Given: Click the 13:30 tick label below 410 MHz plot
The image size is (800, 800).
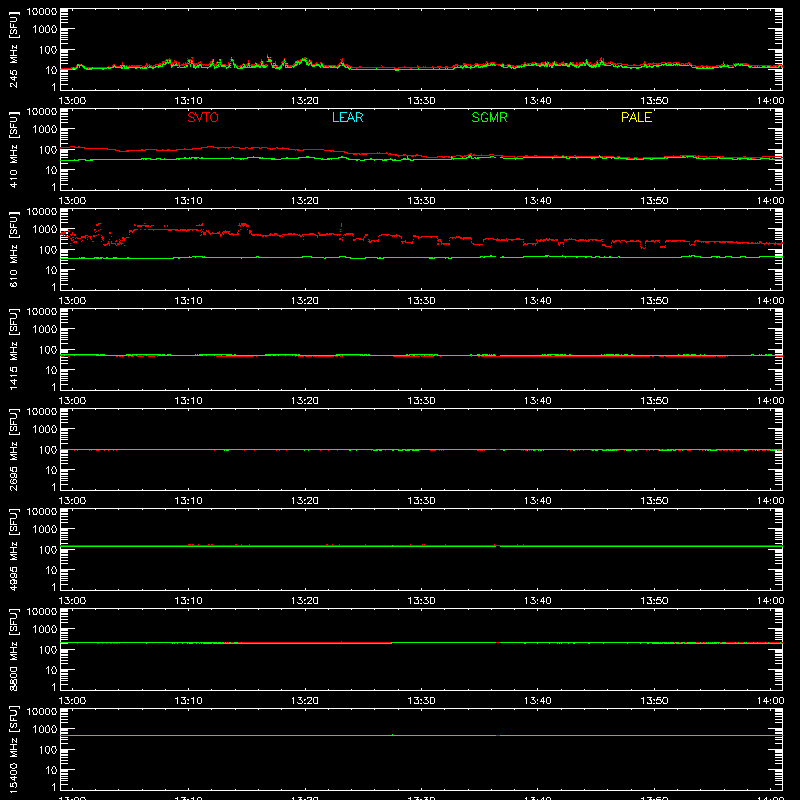Looking at the screenshot, I should point(421,201).
